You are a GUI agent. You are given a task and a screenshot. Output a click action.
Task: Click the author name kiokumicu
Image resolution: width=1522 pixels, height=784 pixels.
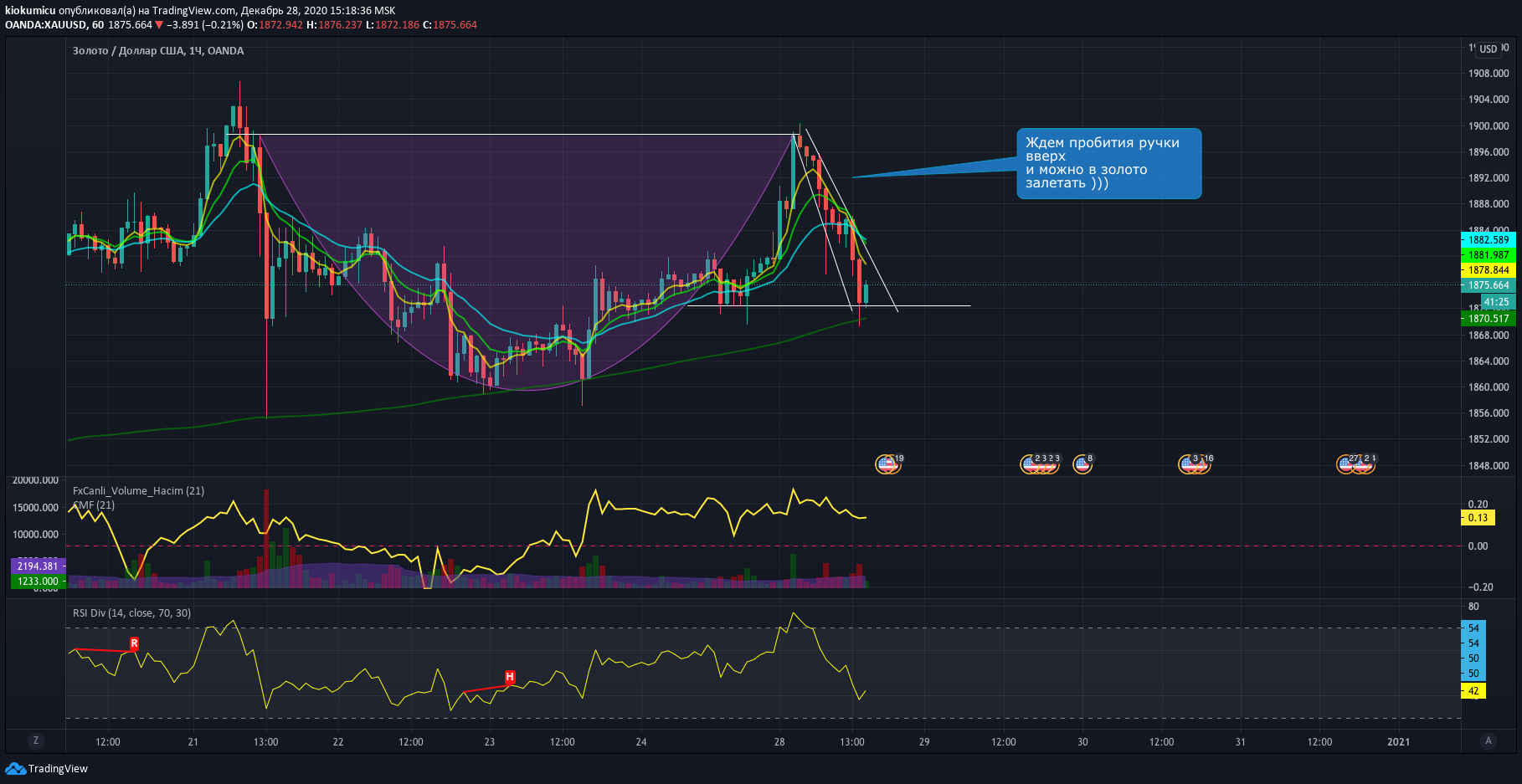30,11
